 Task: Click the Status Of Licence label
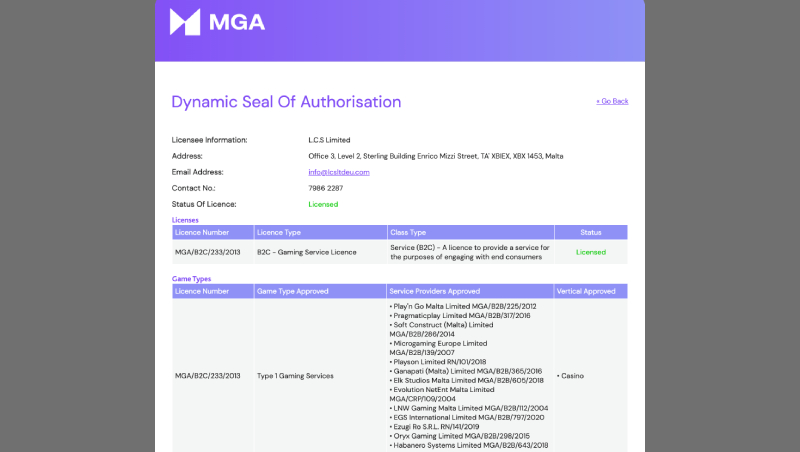coord(204,204)
